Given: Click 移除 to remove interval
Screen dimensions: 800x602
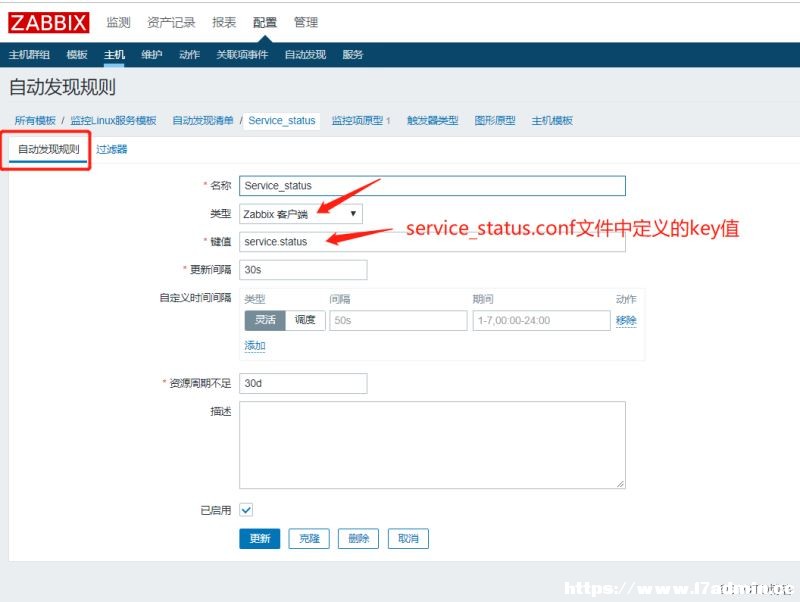Looking at the screenshot, I should click(x=626, y=320).
